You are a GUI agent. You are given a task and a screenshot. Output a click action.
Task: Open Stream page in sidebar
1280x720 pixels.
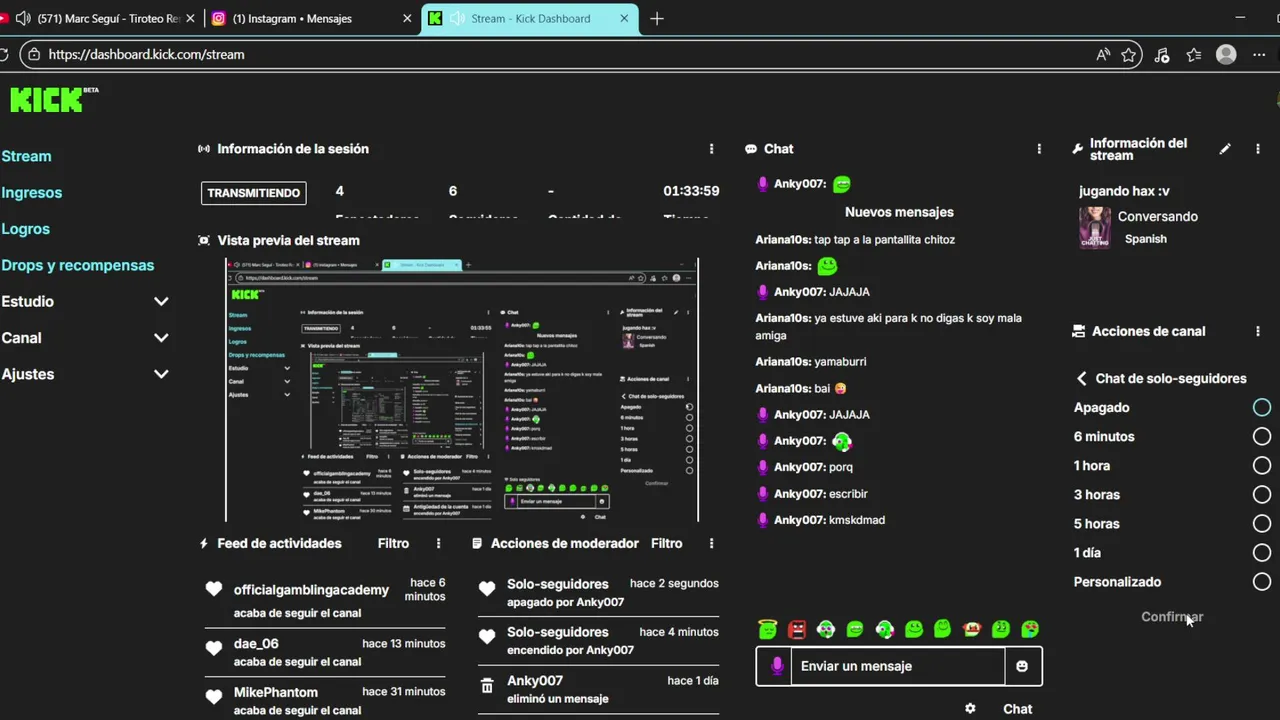click(26, 156)
